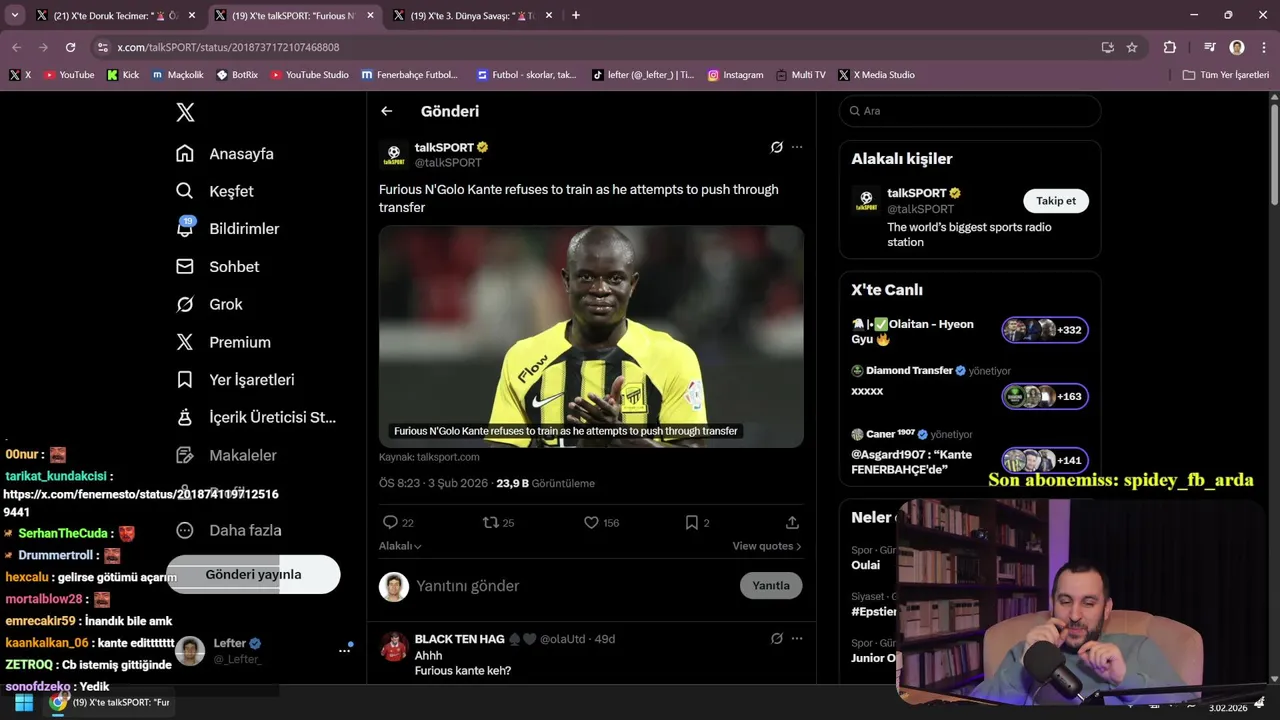Open Bildirimler with 19 badge
1280x720 pixels.
click(x=228, y=229)
